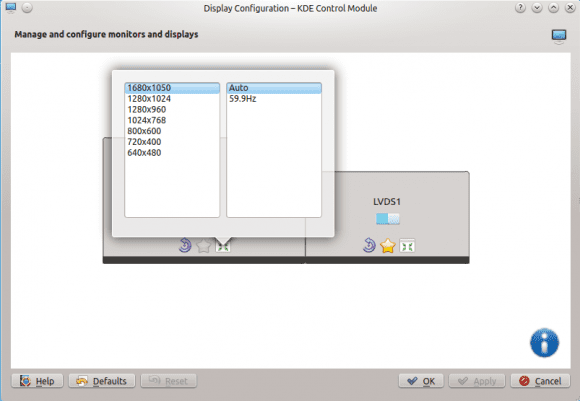Click the monitor icon in the header corner
The image size is (580, 401).
click(559, 36)
